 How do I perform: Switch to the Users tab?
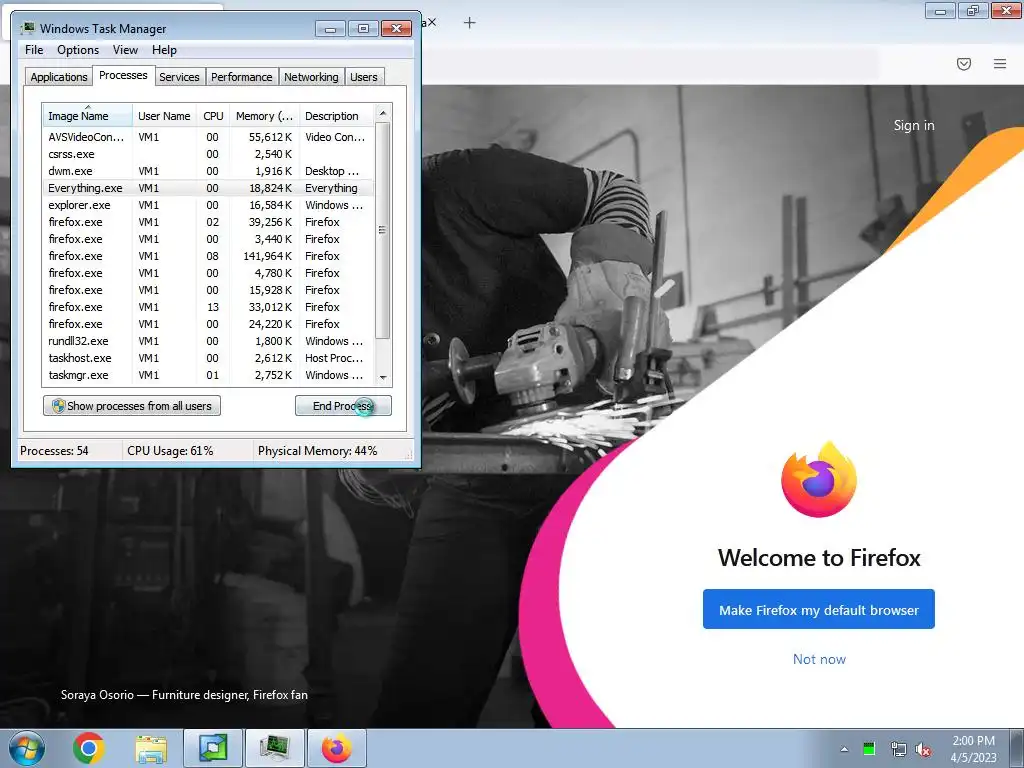click(364, 77)
